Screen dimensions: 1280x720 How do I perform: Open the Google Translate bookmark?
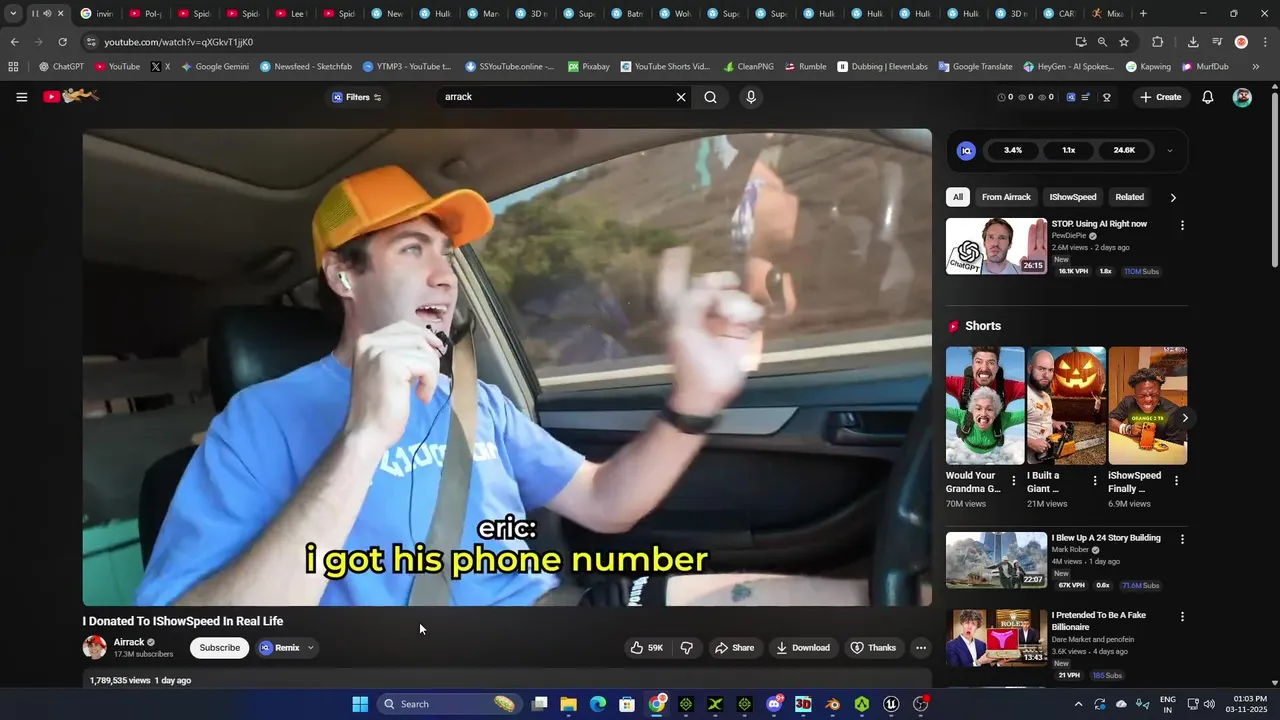[x=975, y=67]
